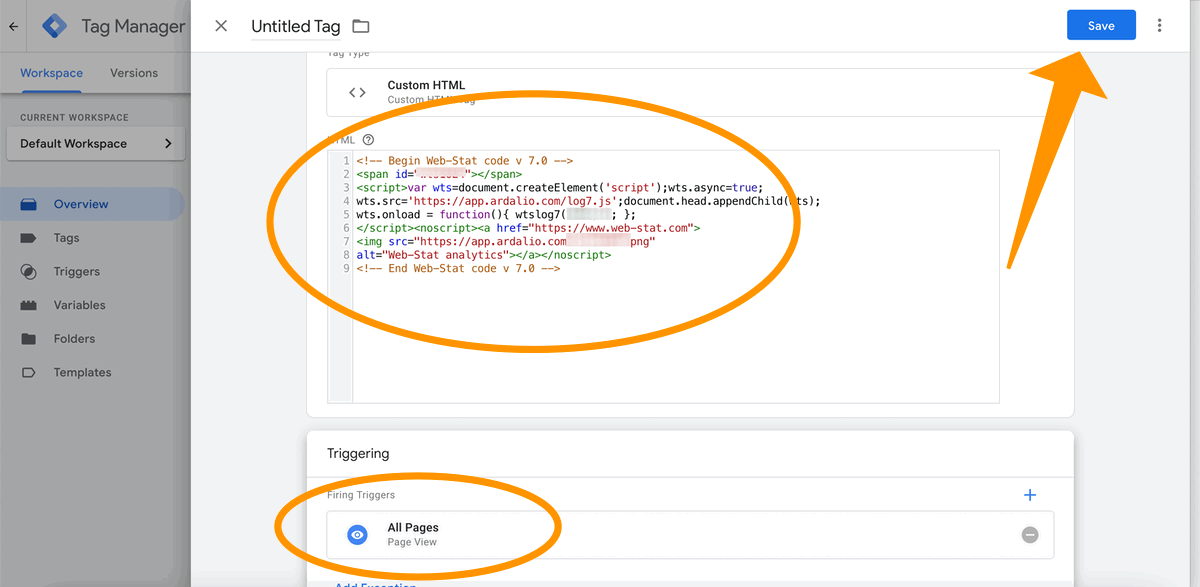Open the Overview section in the sidebar

pos(92,204)
